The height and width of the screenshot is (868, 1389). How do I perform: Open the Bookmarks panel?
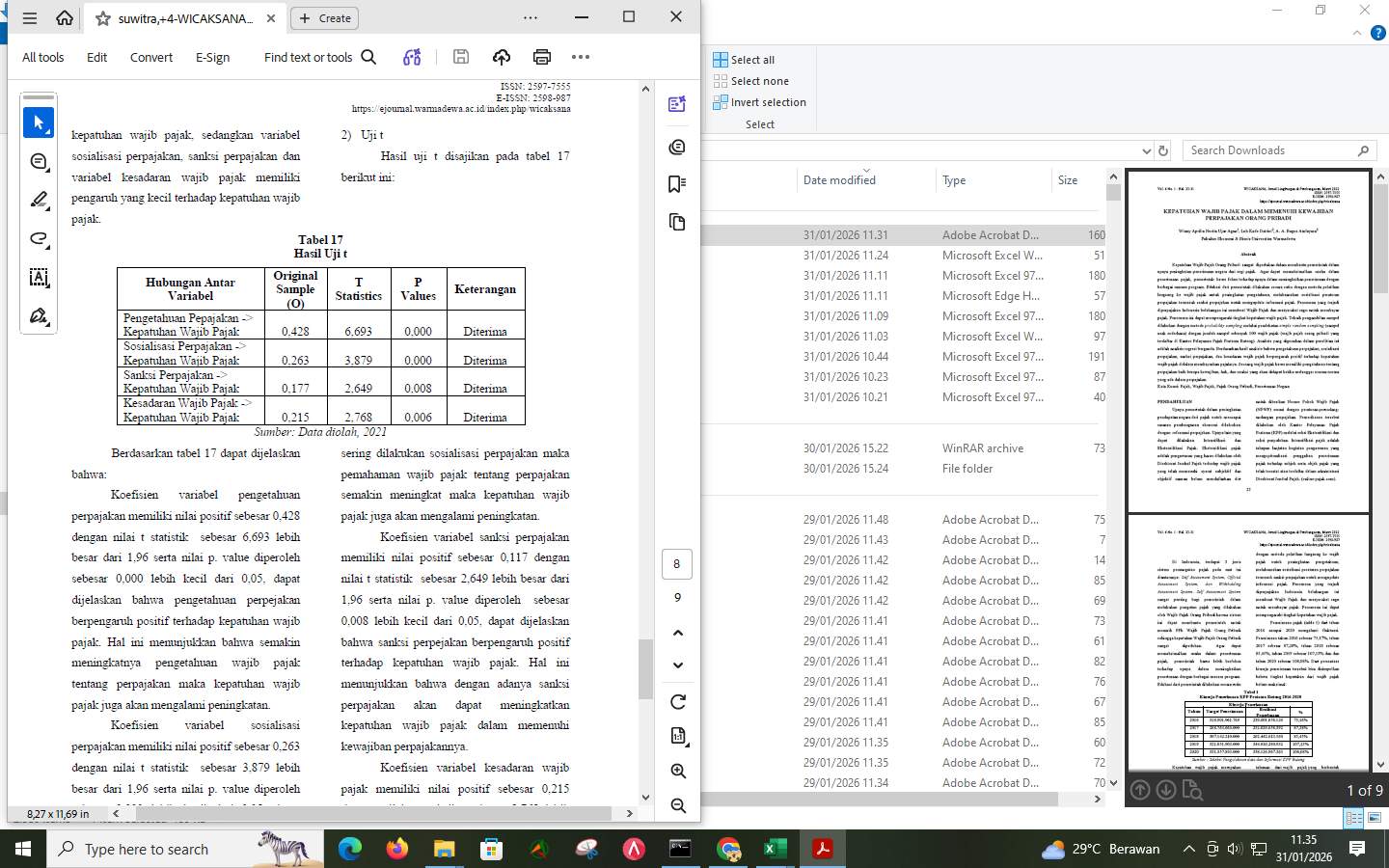(x=676, y=183)
